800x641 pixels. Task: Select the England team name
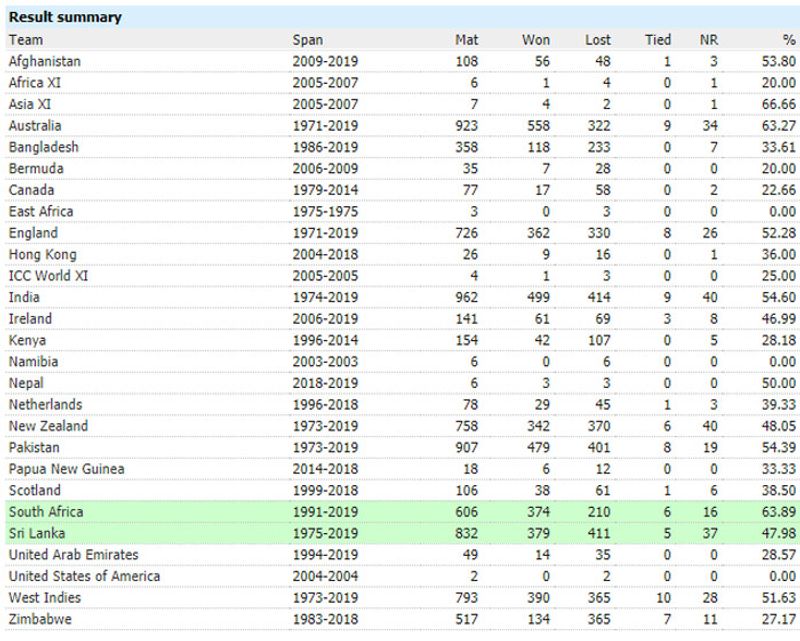[32, 233]
